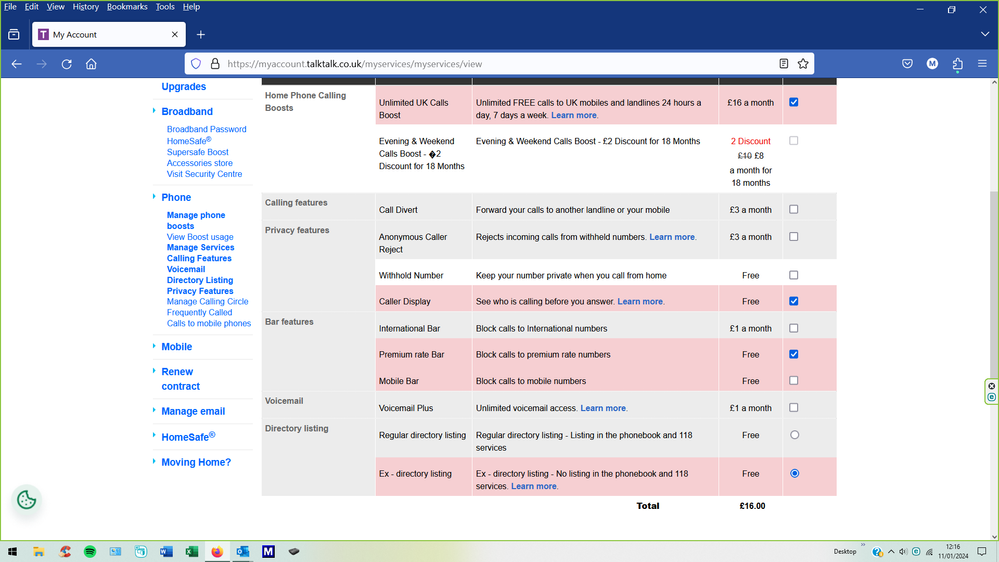The height and width of the screenshot is (562, 999).
Task: Open the History menu
Action: pos(85,7)
